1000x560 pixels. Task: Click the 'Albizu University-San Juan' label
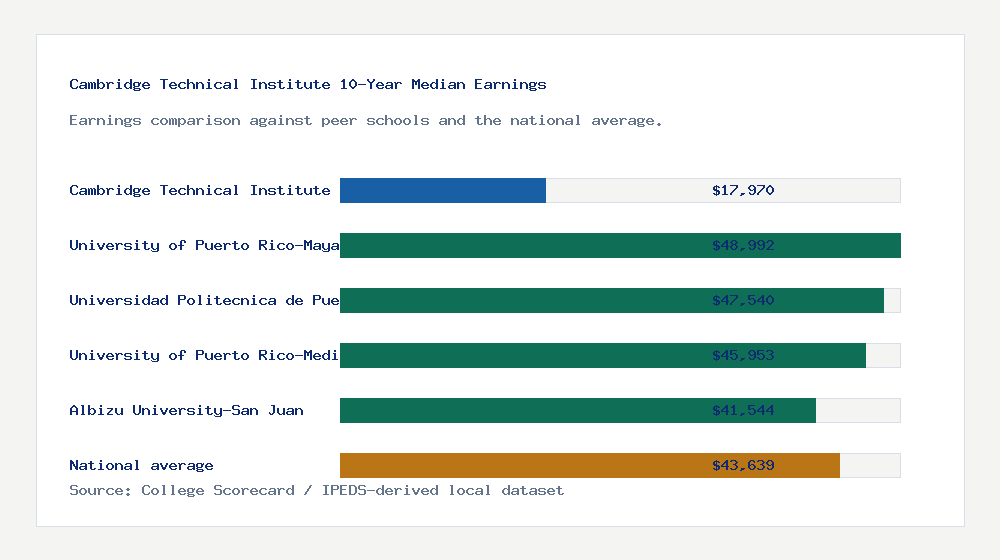click(186, 411)
